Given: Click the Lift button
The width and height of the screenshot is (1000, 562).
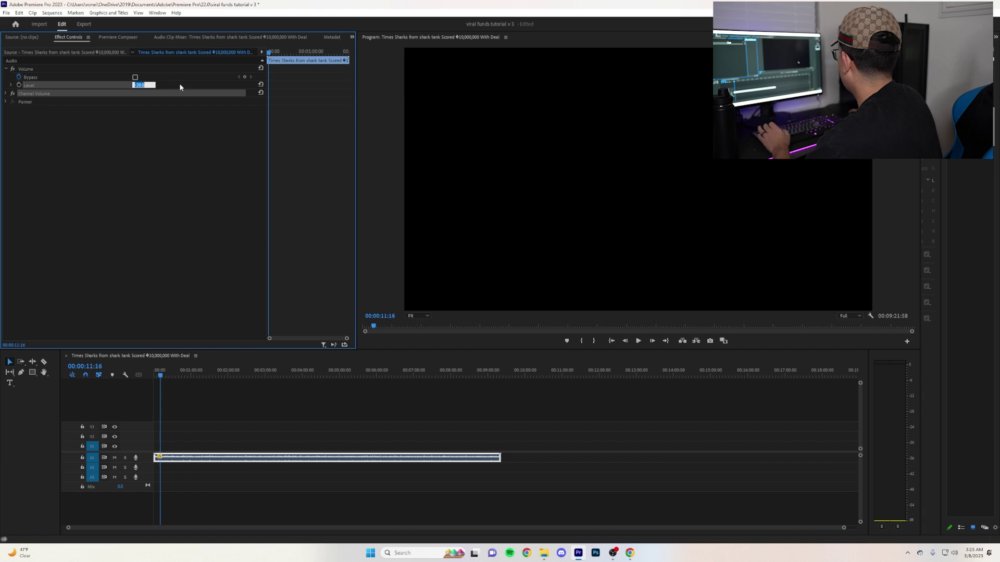Looking at the screenshot, I should tap(682, 341).
